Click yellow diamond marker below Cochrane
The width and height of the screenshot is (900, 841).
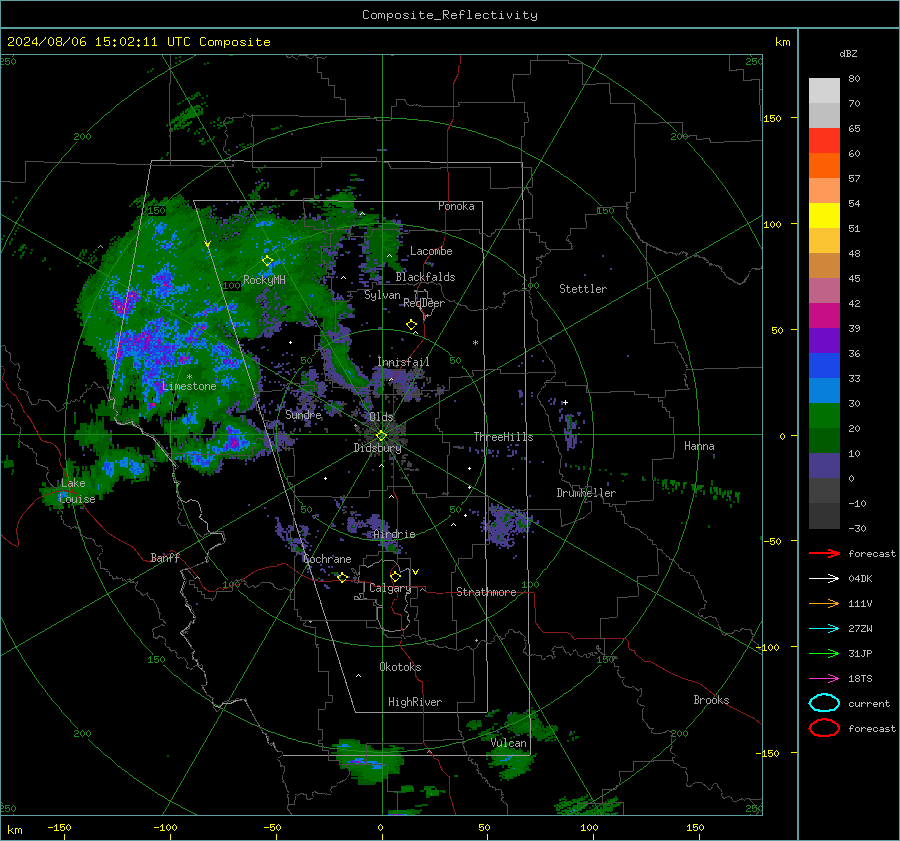point(343,578)
